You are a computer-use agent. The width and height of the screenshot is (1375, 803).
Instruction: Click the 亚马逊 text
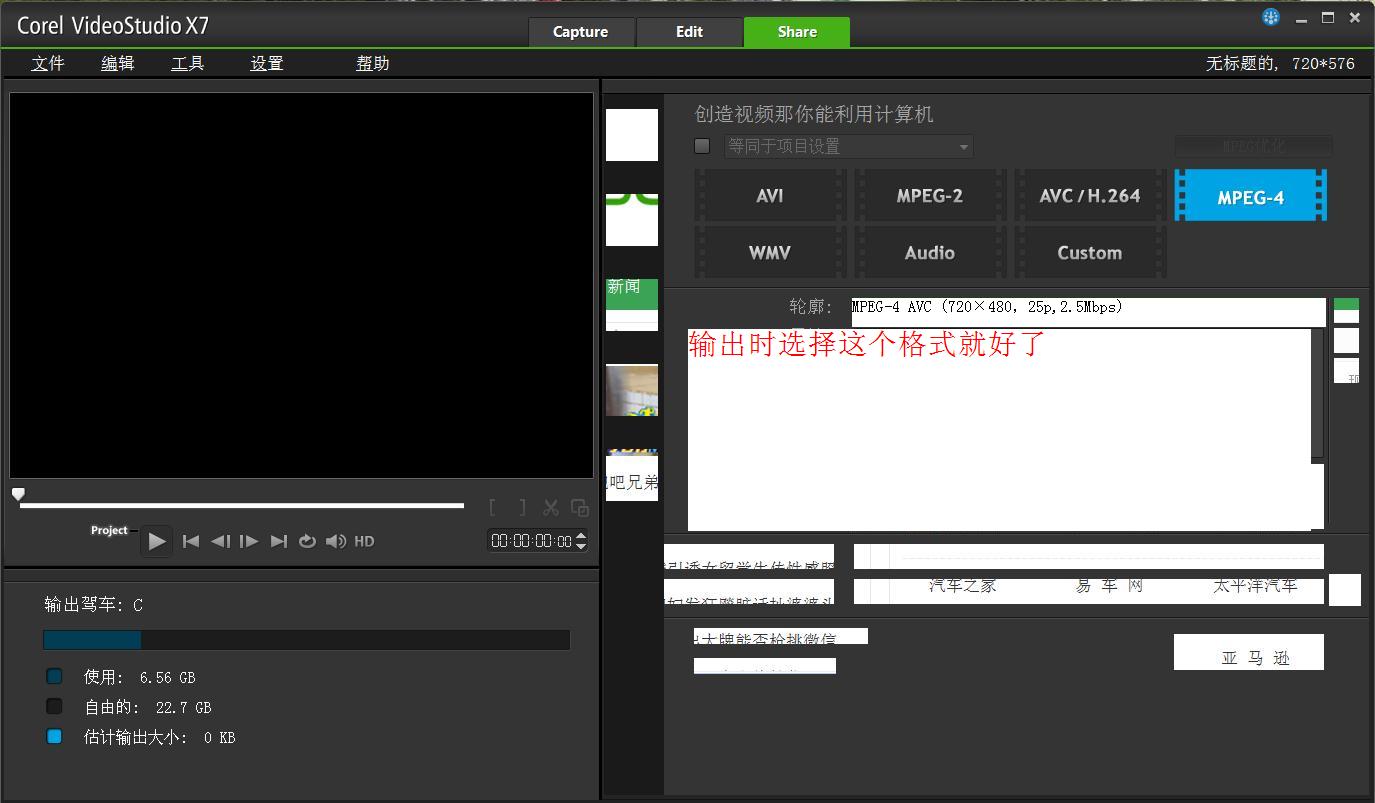pyautogui.click(x=1256, y=657)
